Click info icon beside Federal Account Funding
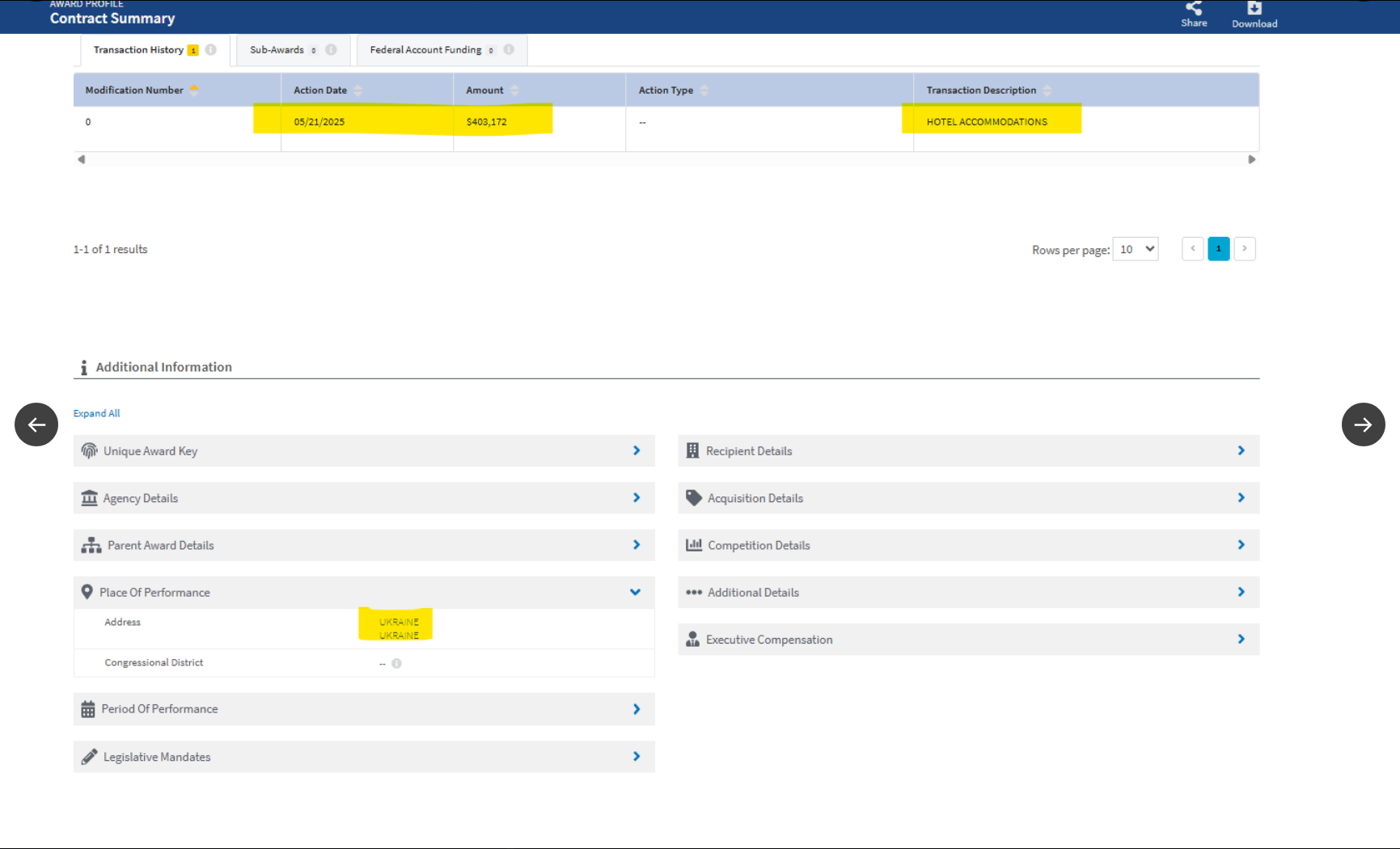1400x849 pixels. [509, 49]
